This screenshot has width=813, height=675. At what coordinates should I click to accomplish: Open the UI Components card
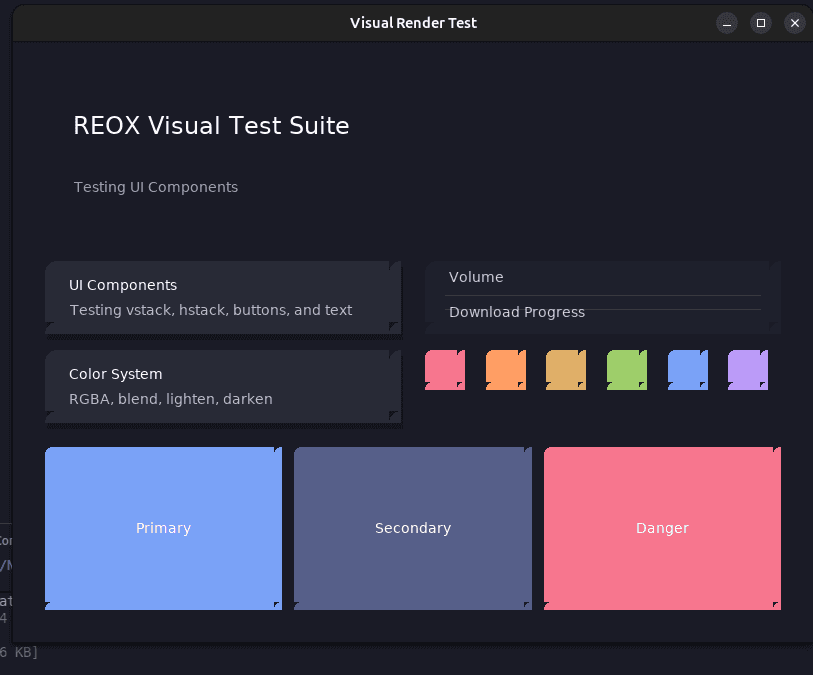click(x=223, y=298)
